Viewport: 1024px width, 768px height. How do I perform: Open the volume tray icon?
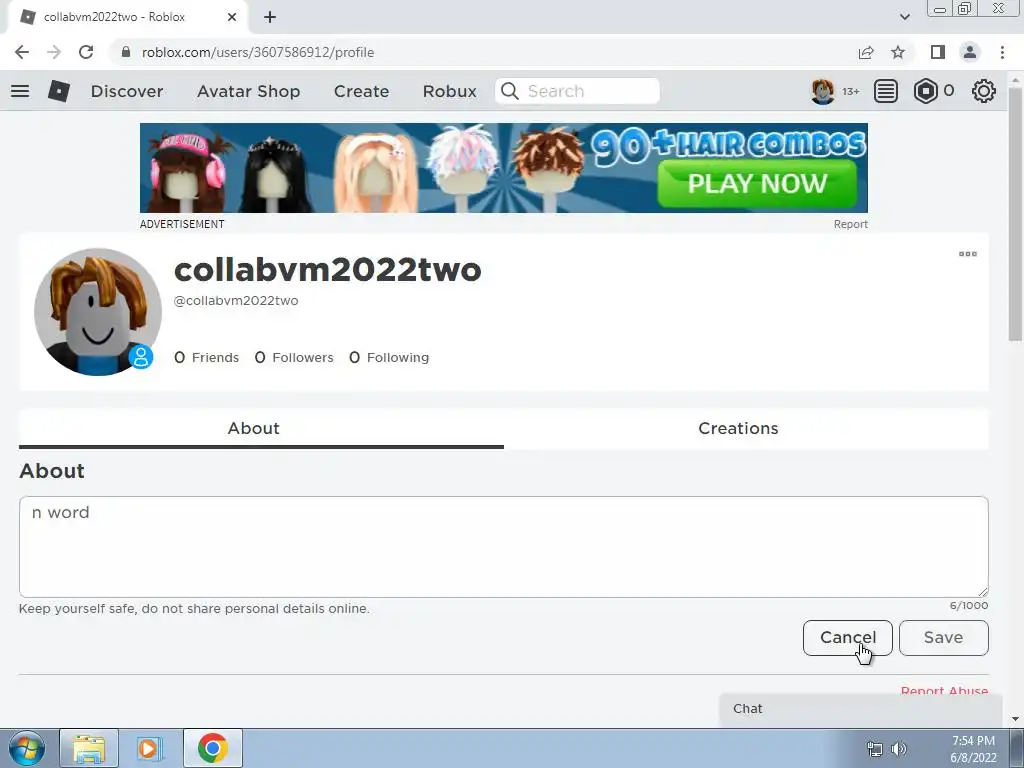pyautogui.click(x=899, y=749)
